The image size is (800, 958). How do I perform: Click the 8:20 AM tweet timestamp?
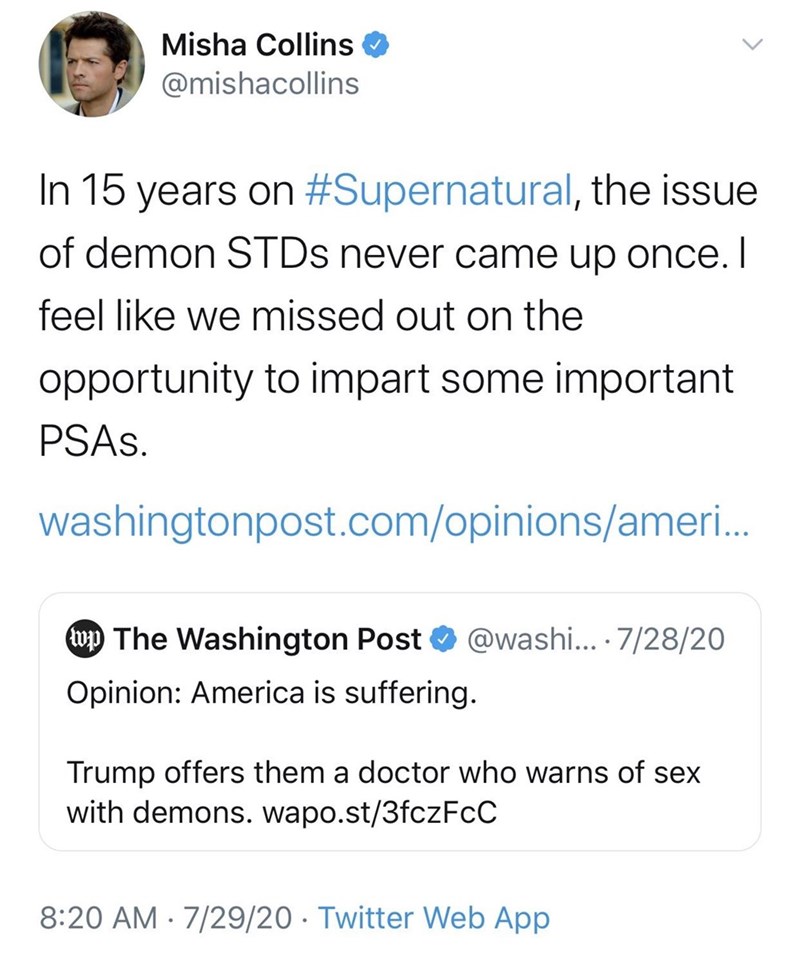coord(96,916)
